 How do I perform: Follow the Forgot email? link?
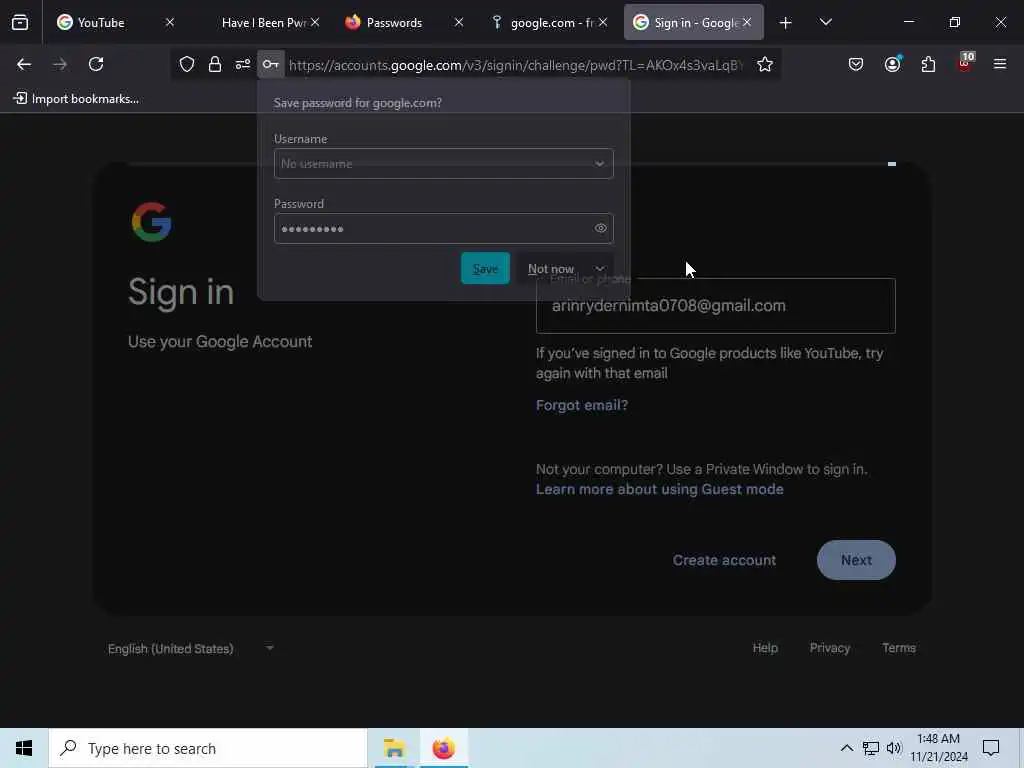click(582, 405)
